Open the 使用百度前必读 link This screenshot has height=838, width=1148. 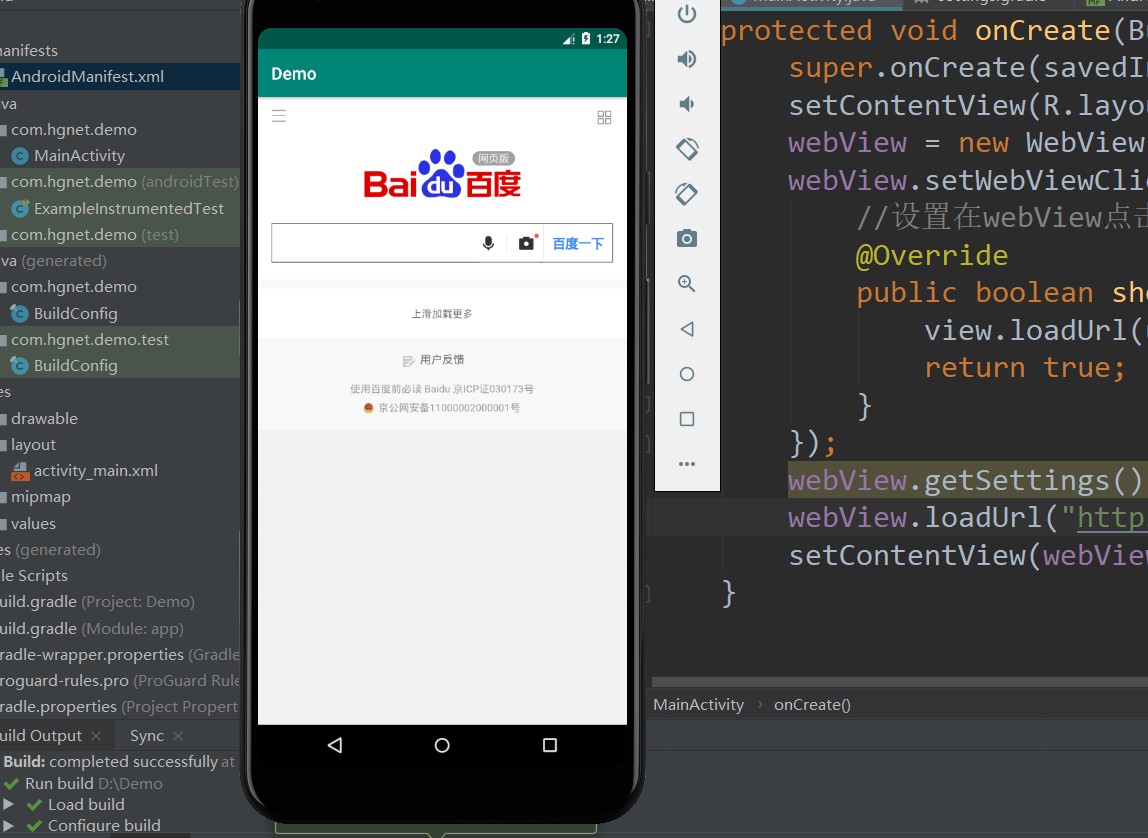386,389
